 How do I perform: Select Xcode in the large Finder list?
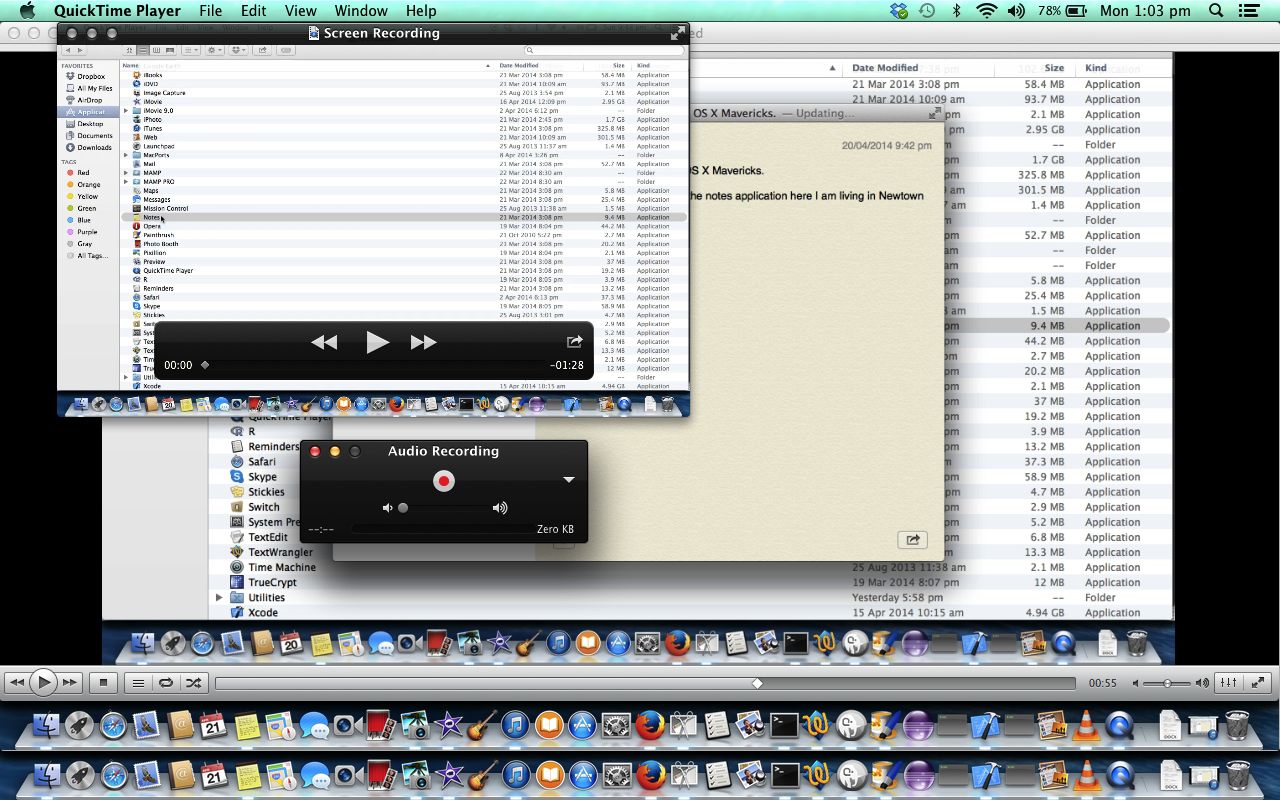tap(263, 612)
